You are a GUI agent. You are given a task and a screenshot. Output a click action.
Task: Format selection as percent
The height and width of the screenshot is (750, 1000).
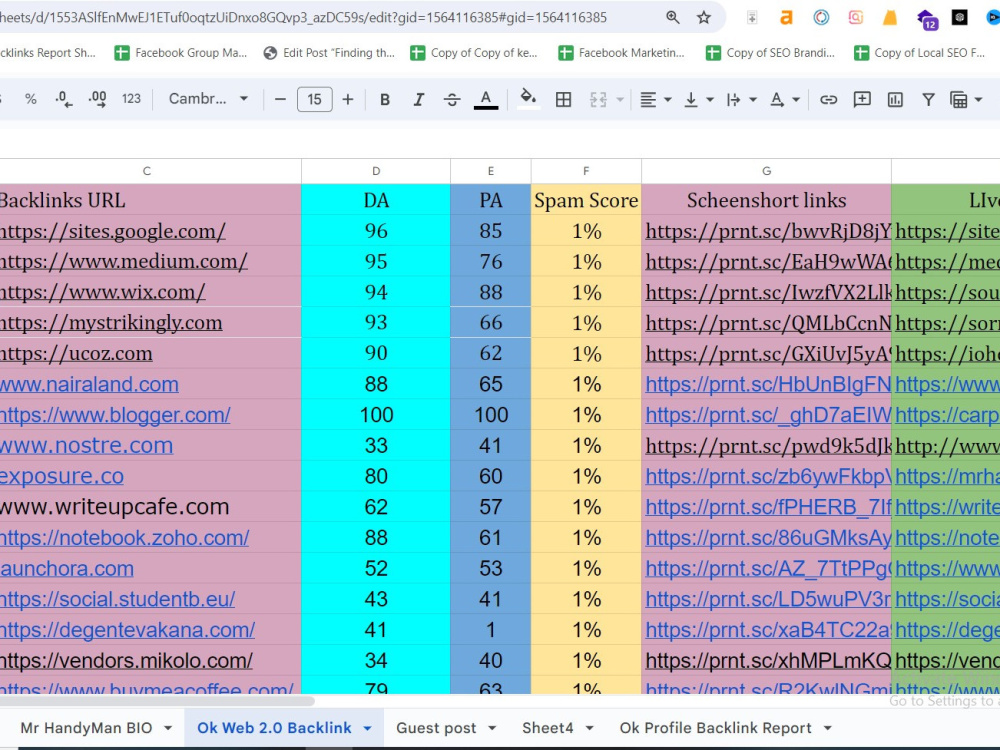(30, 99)
